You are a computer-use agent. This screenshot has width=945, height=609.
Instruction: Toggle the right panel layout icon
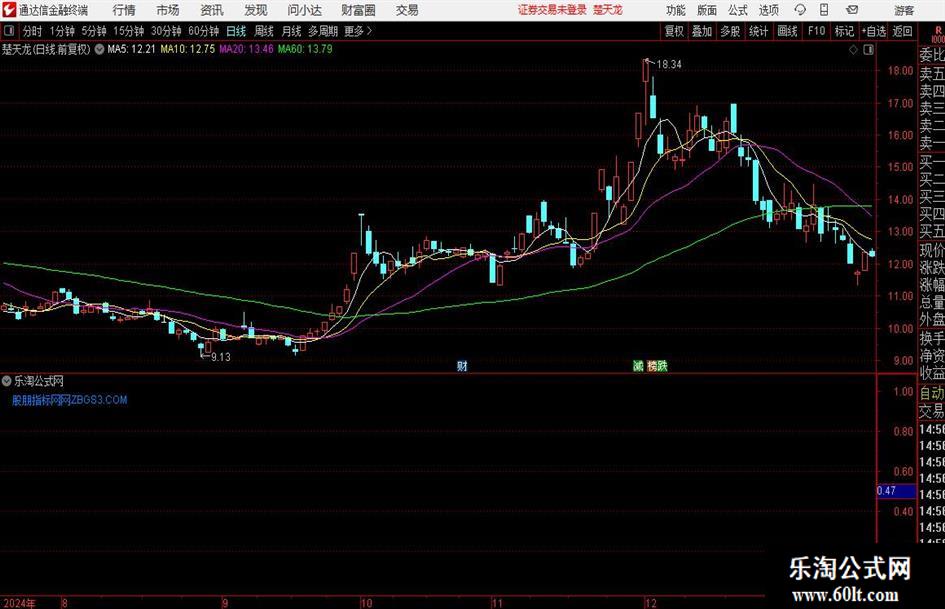(x=868, y=50)
